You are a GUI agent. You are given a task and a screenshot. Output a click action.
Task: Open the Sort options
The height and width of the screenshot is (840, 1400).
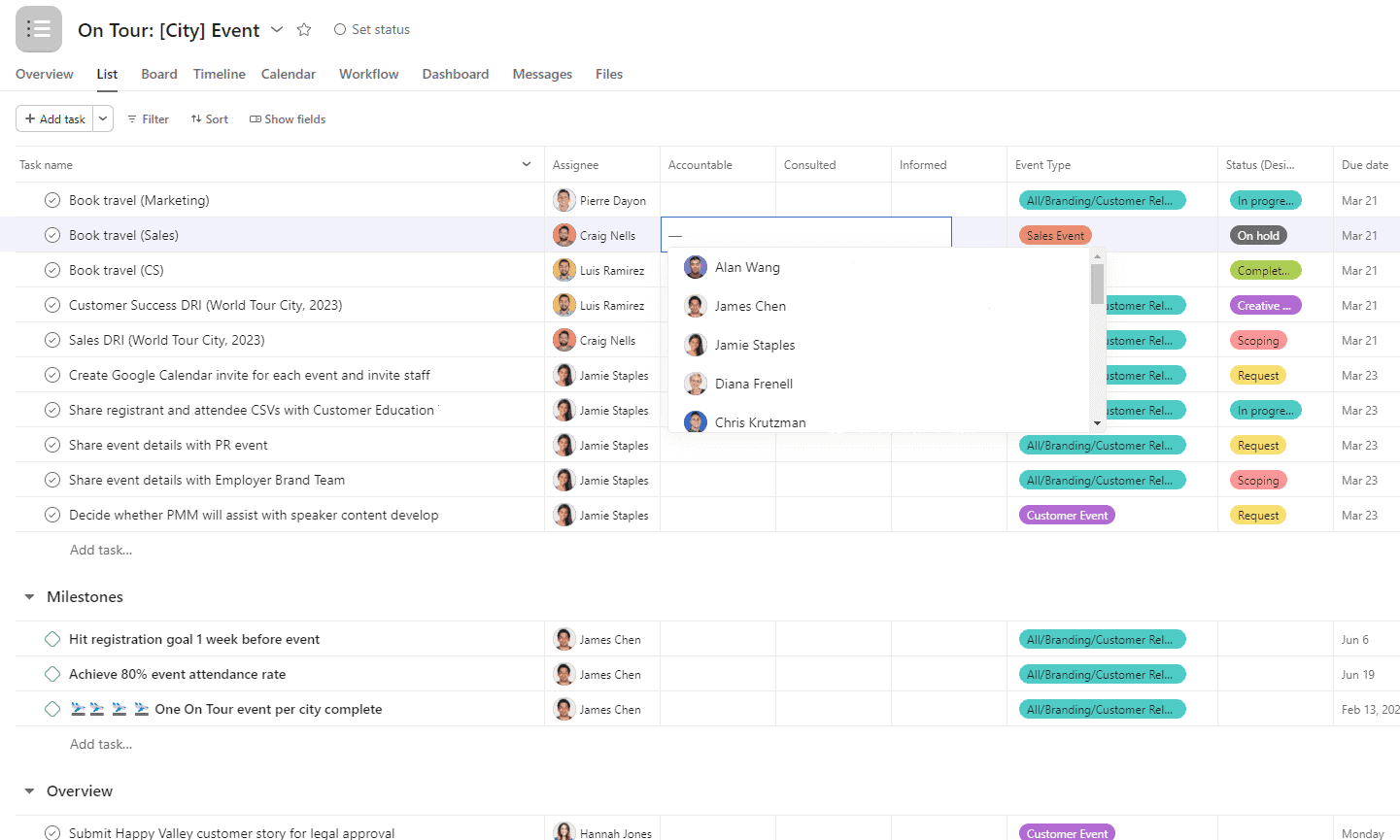click(210, 119)
